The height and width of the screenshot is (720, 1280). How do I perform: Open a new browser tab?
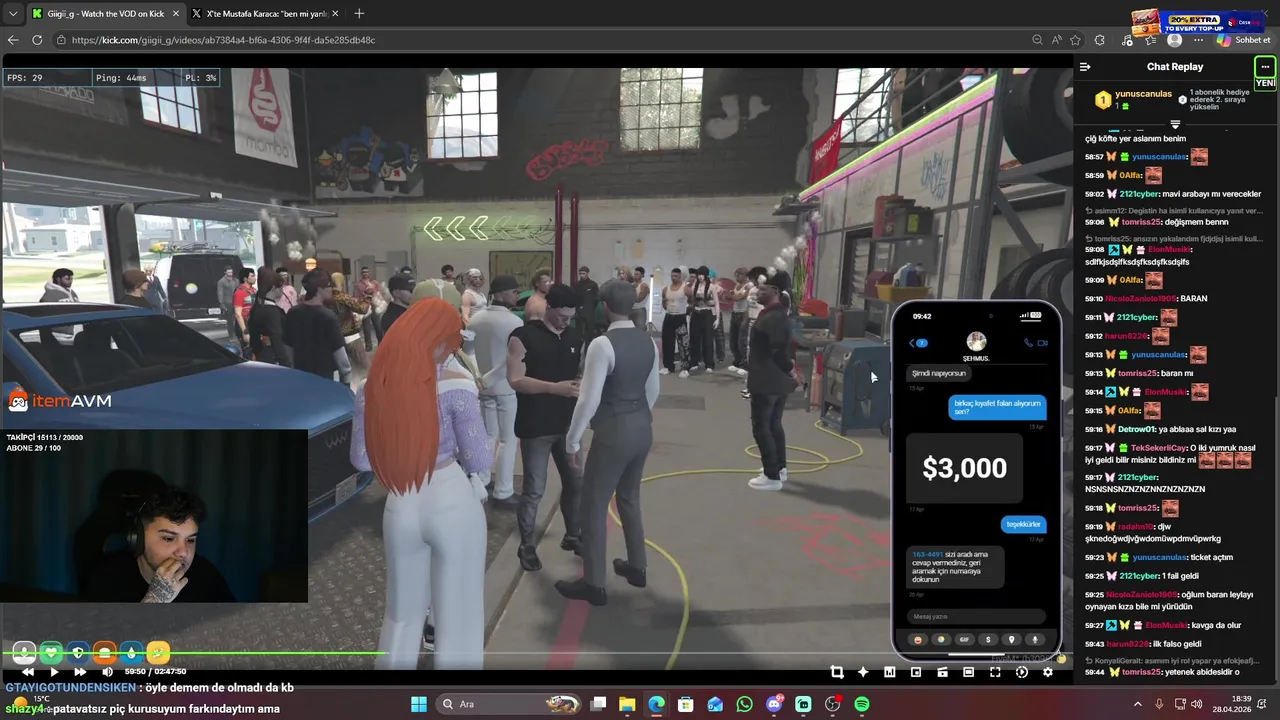coord(359,14)
